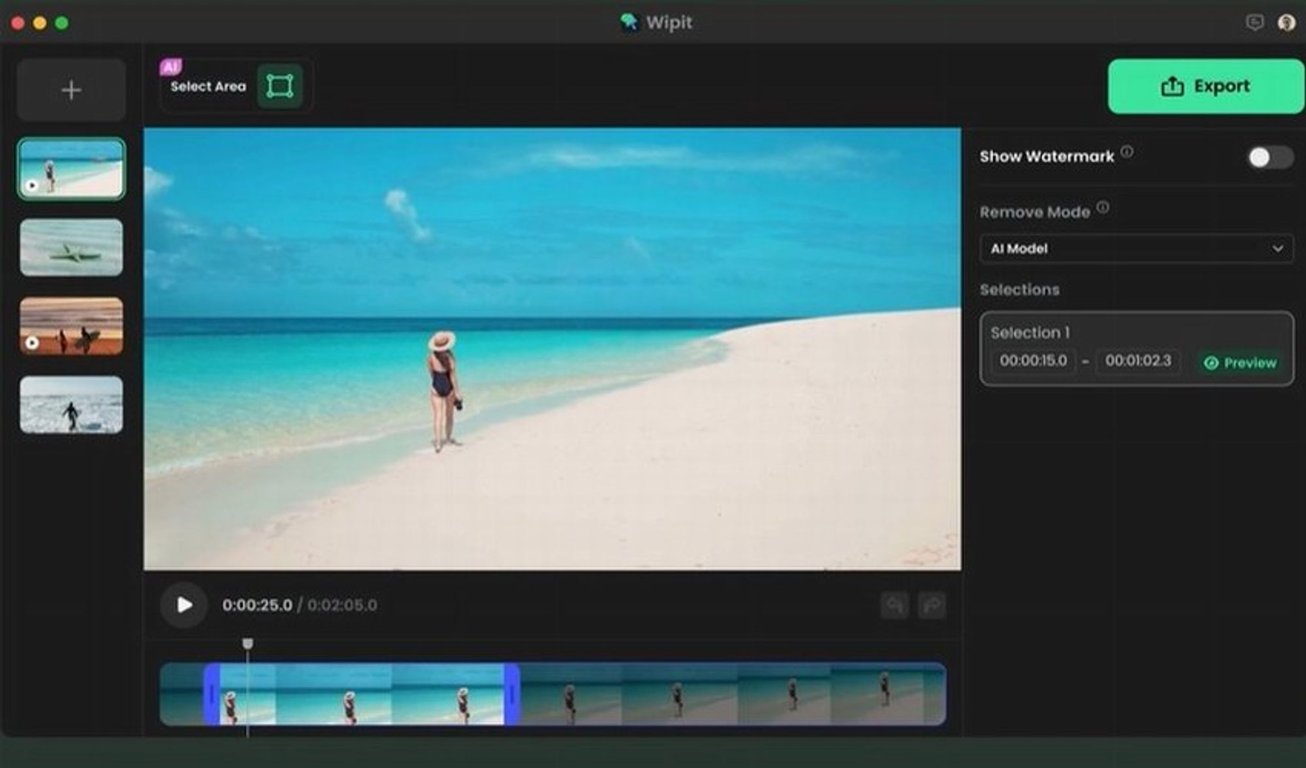Click the Selections heading

[1019, 290]
